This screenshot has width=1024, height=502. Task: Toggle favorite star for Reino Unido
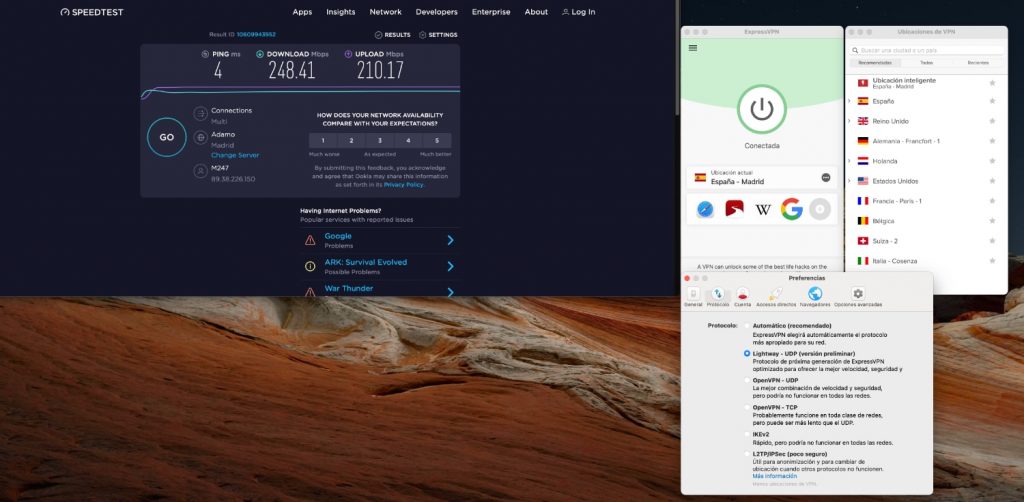tap(992, 121)
